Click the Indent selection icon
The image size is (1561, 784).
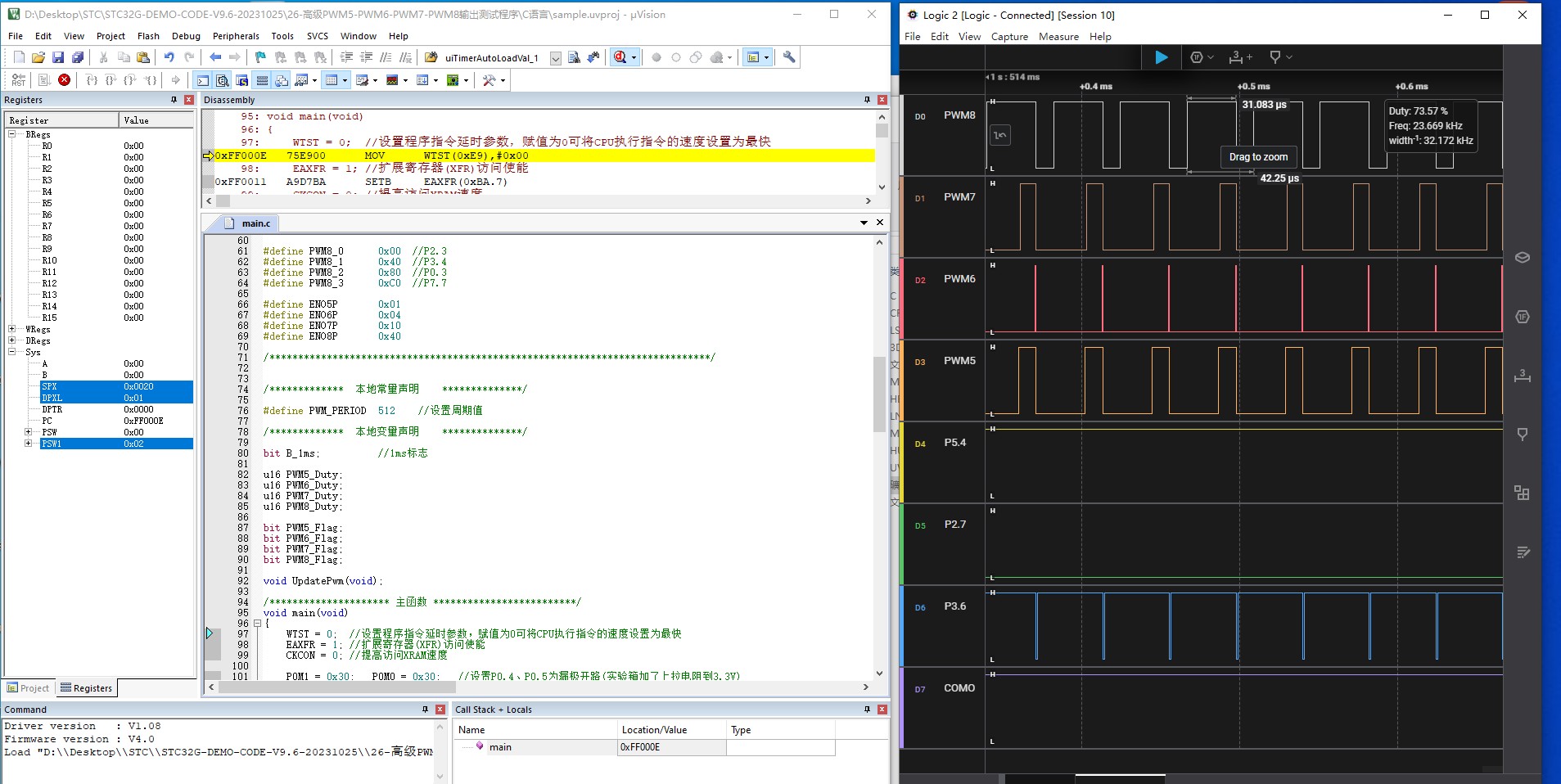pos(346,57)
